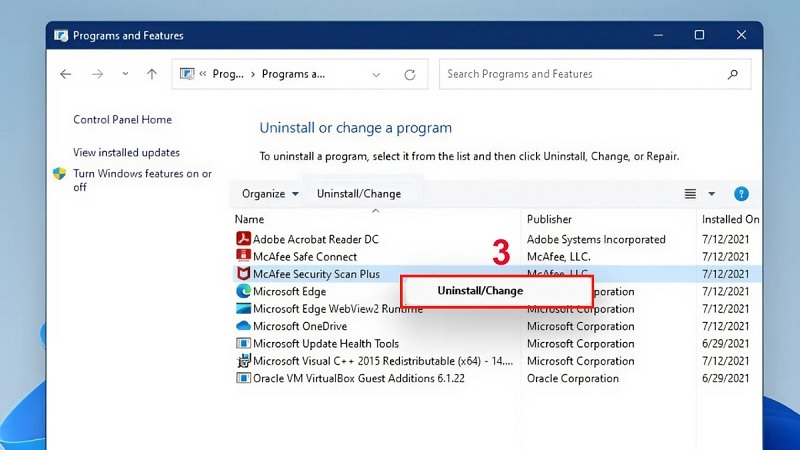The height and width of the screenshot is (450, 800).
Task: Click the Back navigation arrow
Action: [66, 74]
